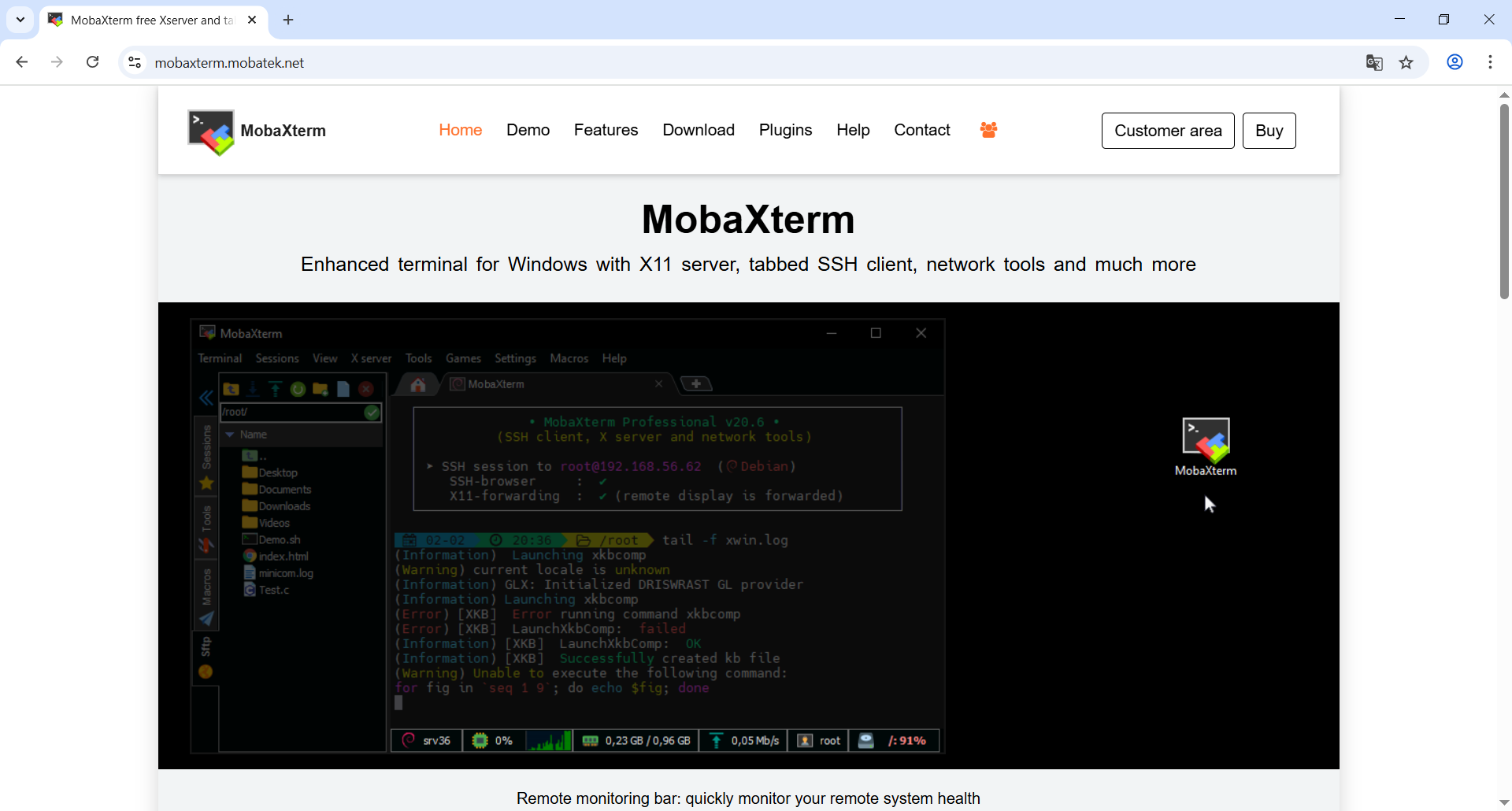Translate this page icon

coord(1374,62)
